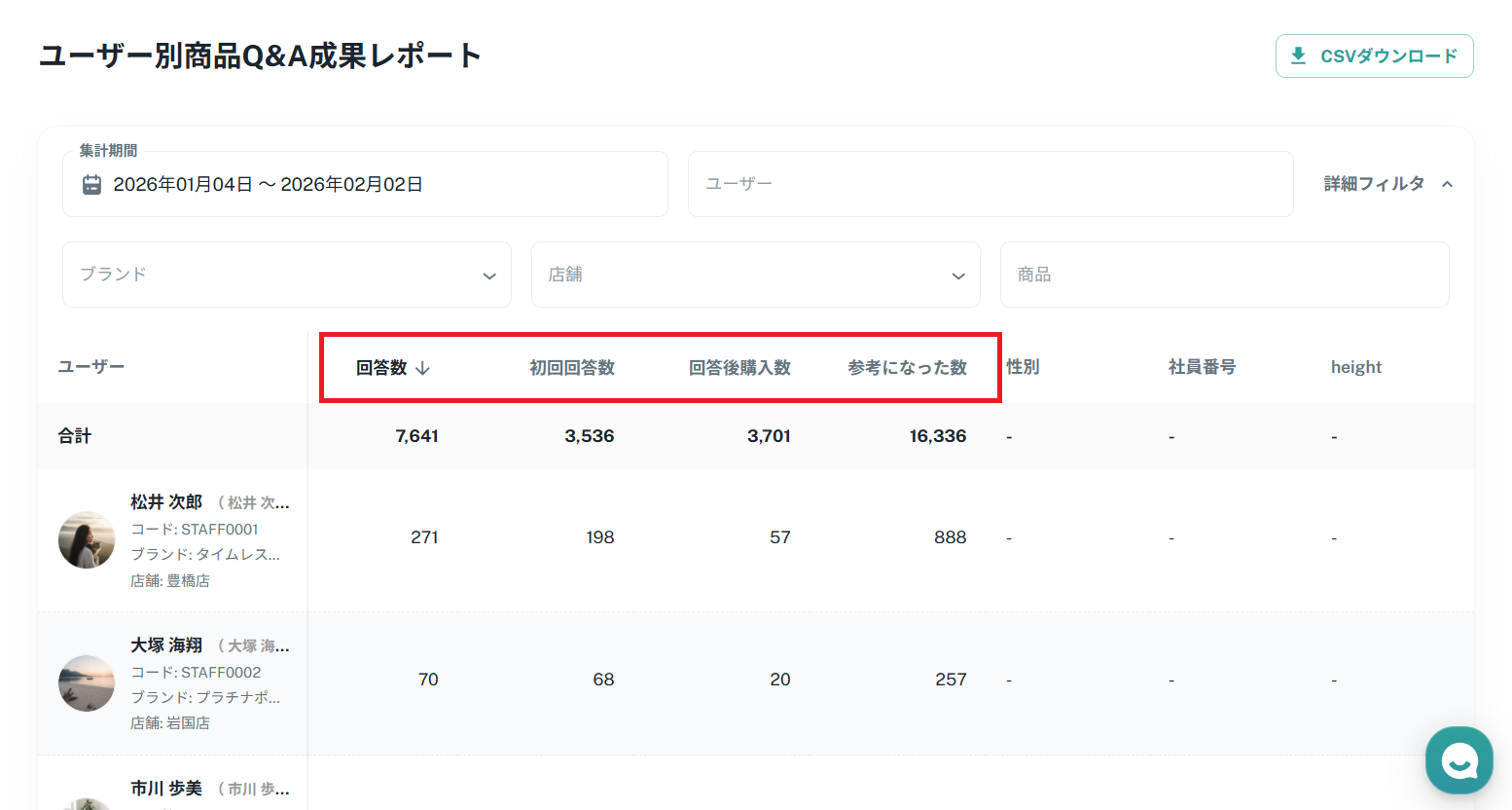Select the 大塚 海翔 user name
This screenshot has height=810, width=1512.
(x=166, y=645)
